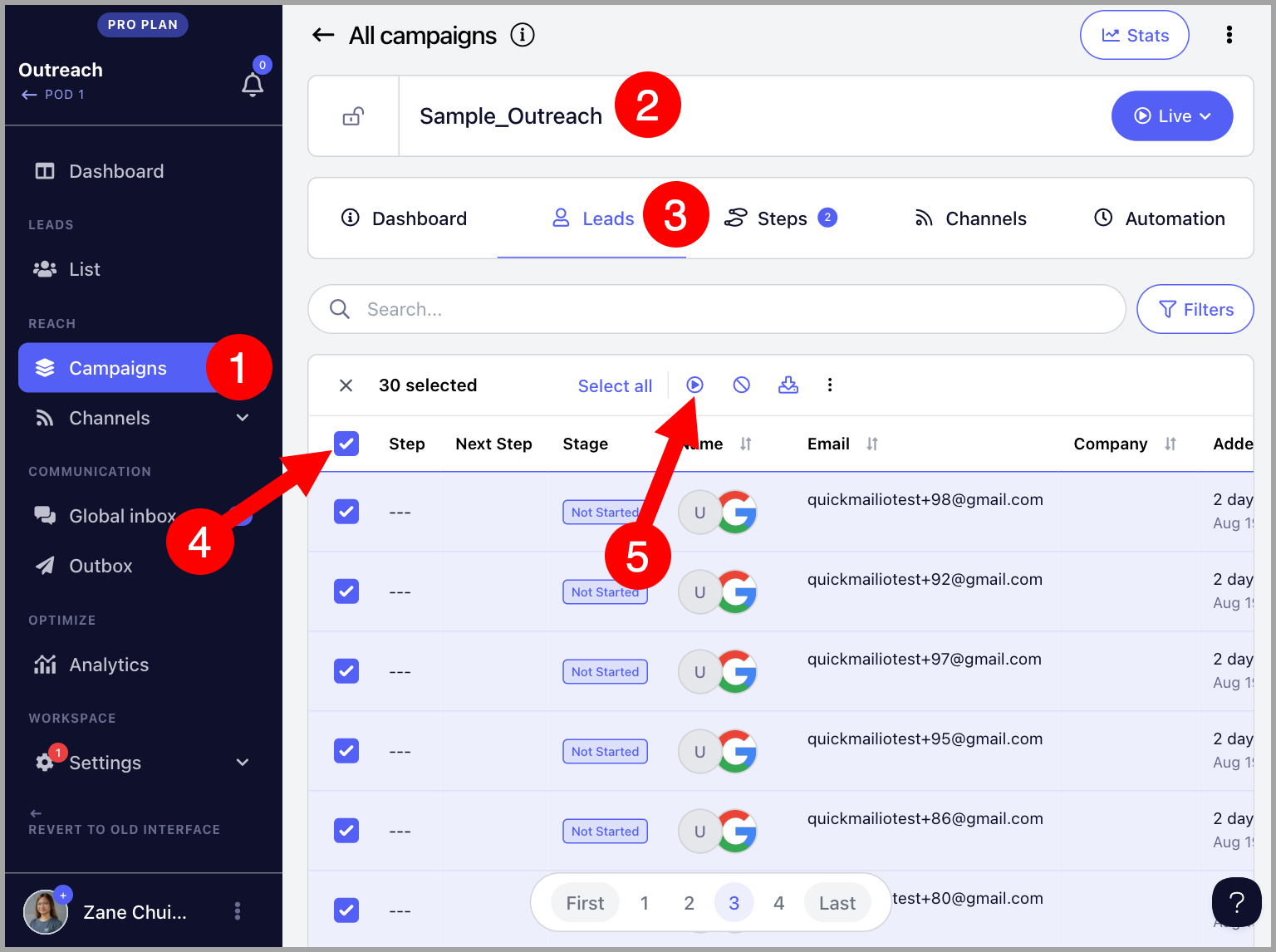
Task: Uncheck the quickmailiotest+95 lead row
Action: click(346, 751)
